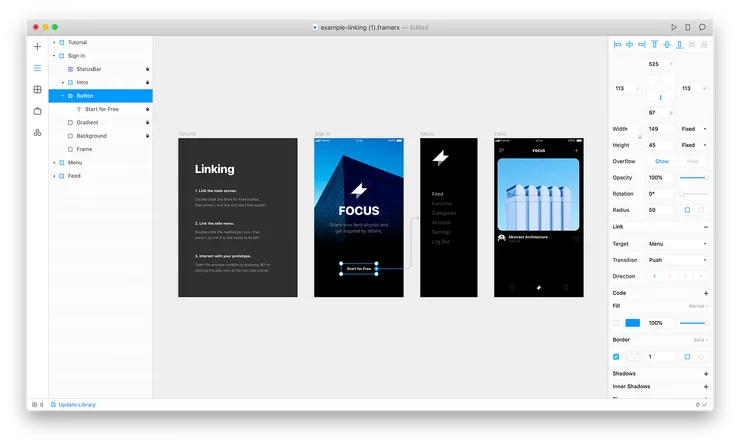Uncheck the Border checkbox

pyautogui.click(x=616, y=357)
